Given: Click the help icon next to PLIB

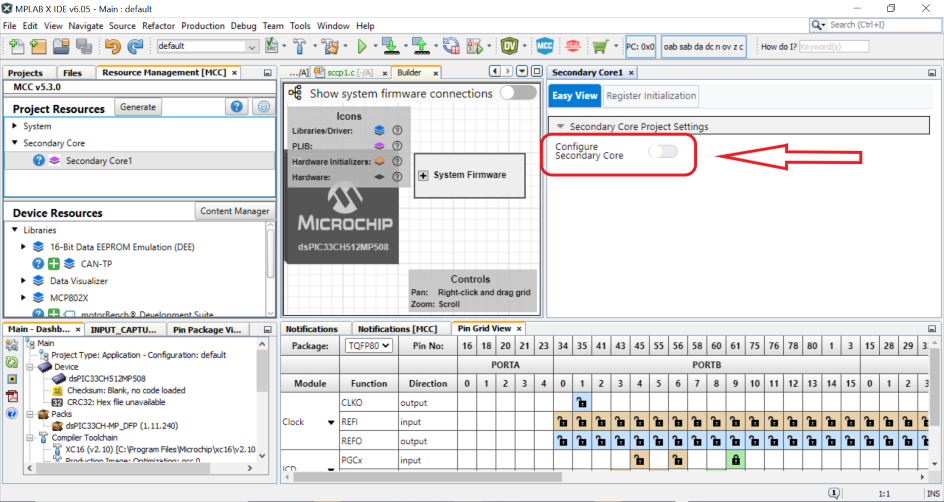Looking at the screenshot, I should pyautogui.click(x=397, y=146).
